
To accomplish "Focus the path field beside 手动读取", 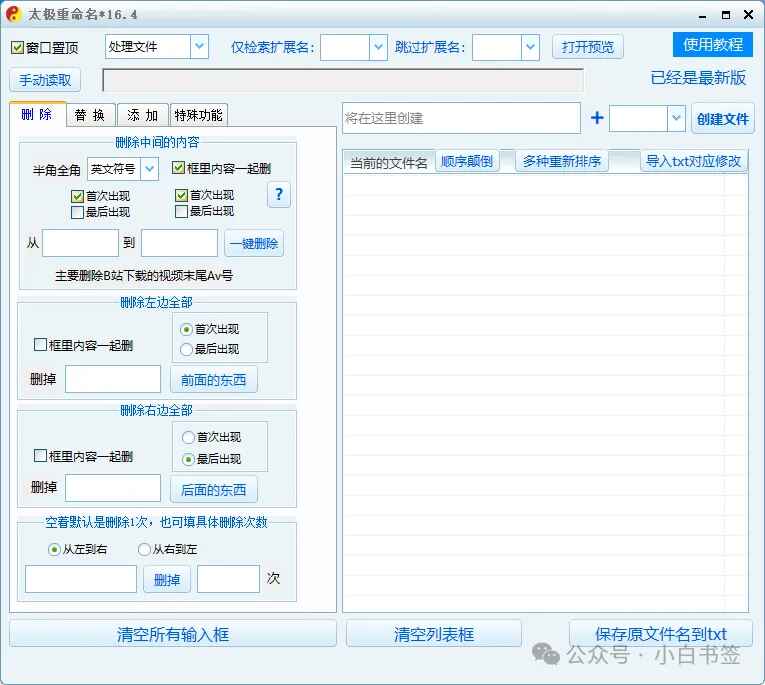I will pyautogui.click(x=343, y=80).
